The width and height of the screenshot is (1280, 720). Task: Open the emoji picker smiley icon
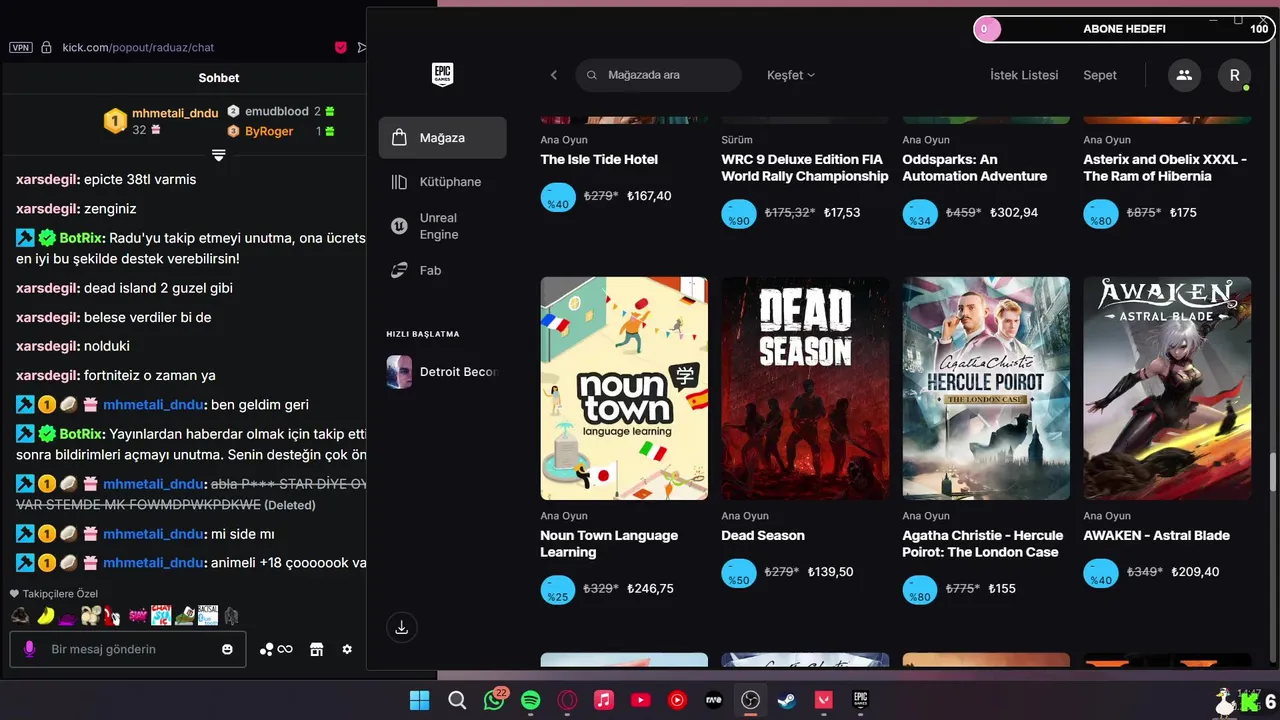[227, 649]
